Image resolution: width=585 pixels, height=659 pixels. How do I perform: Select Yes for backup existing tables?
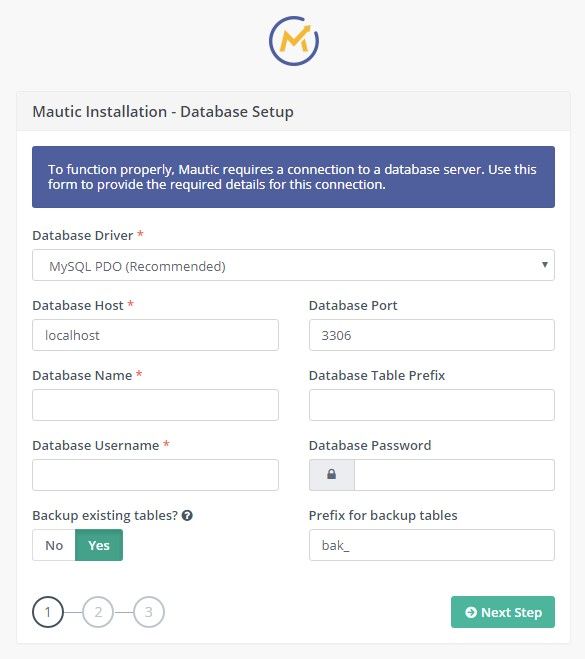pyautogui.click(x=99, y=545)
